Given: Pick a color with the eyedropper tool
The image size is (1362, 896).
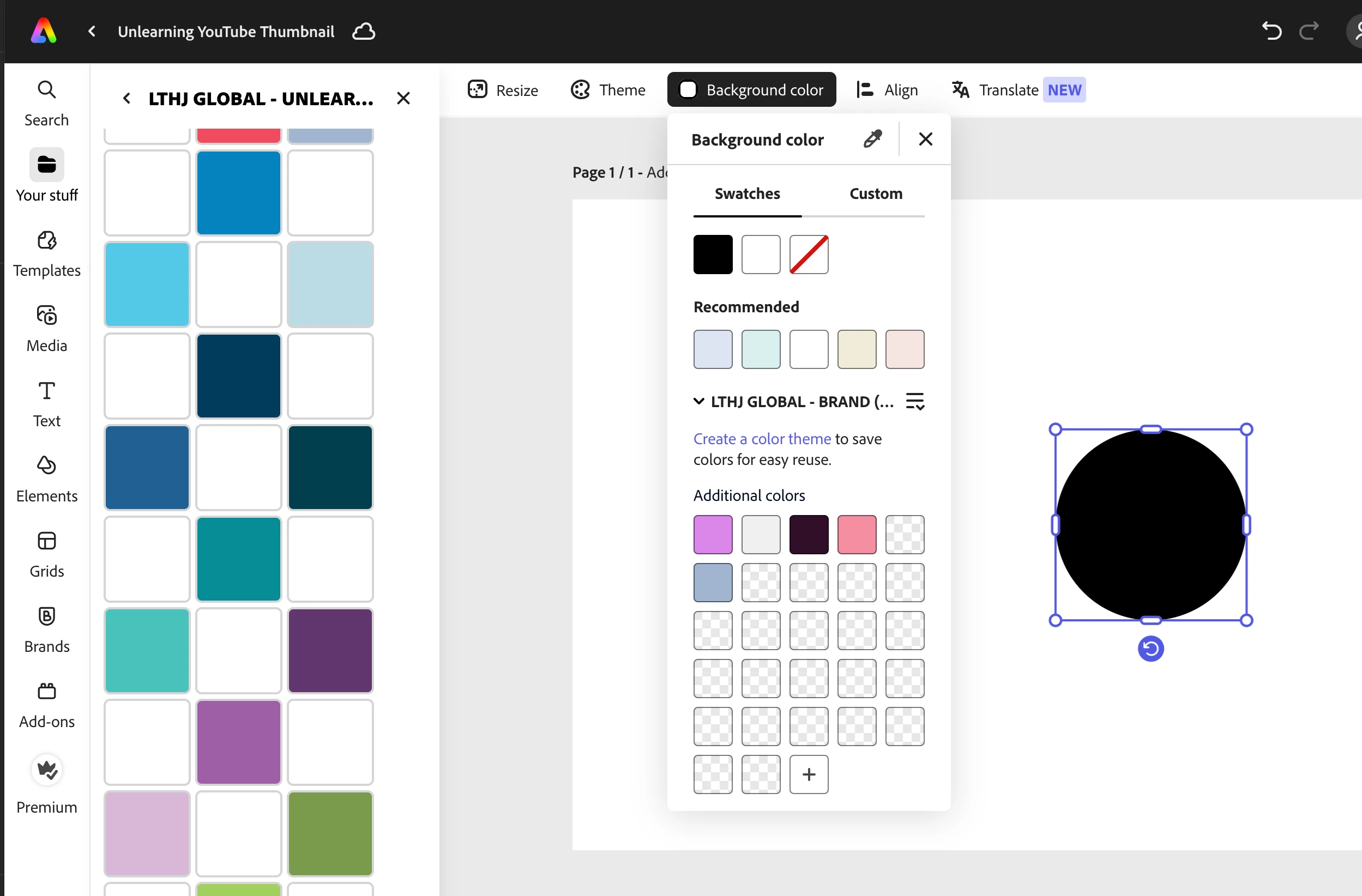Looking at the screenshot, I should 872,139.
